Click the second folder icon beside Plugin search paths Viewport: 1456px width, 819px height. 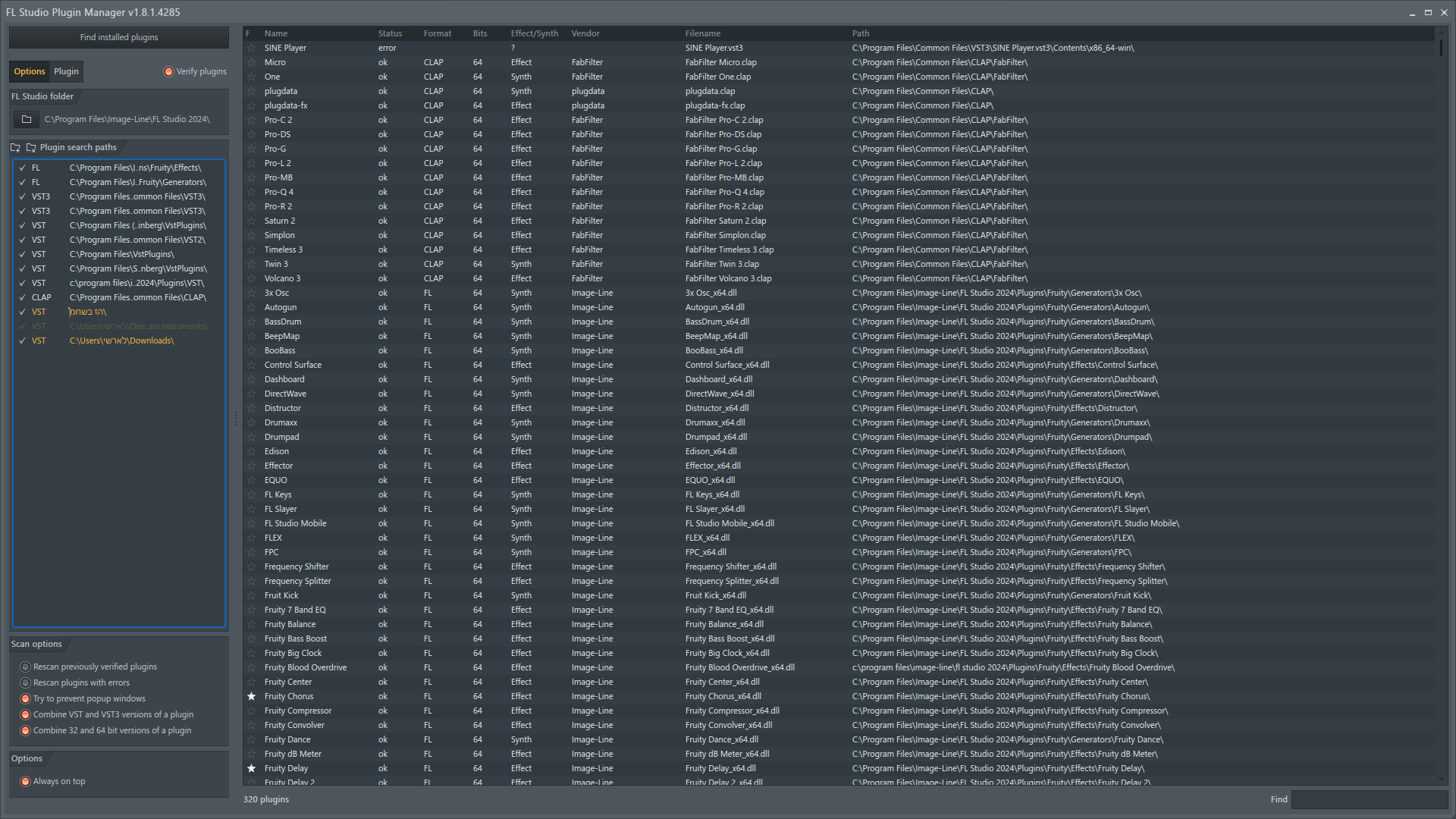tap(31, 148)
